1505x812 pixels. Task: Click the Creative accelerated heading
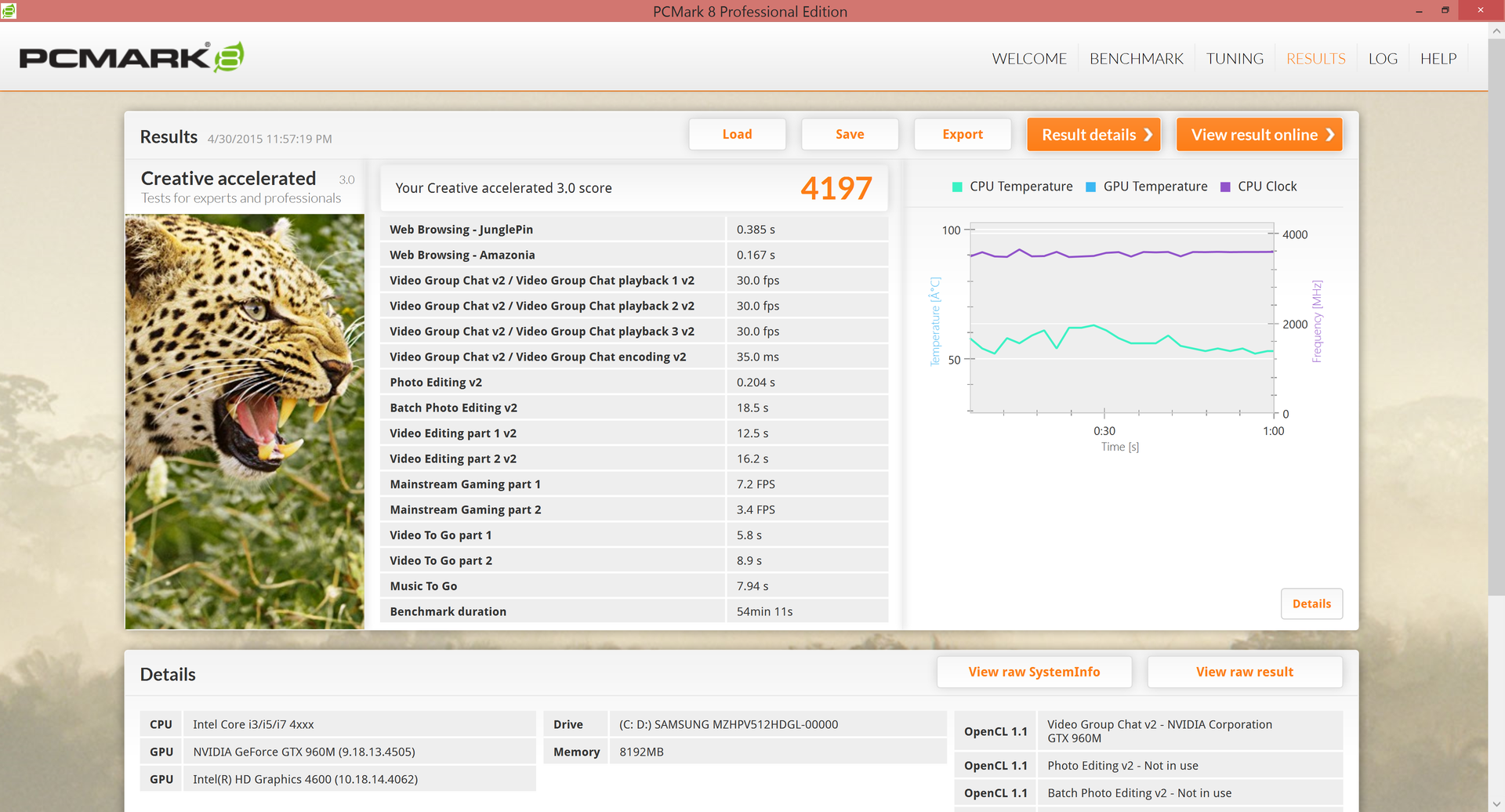tap(228, 179)
